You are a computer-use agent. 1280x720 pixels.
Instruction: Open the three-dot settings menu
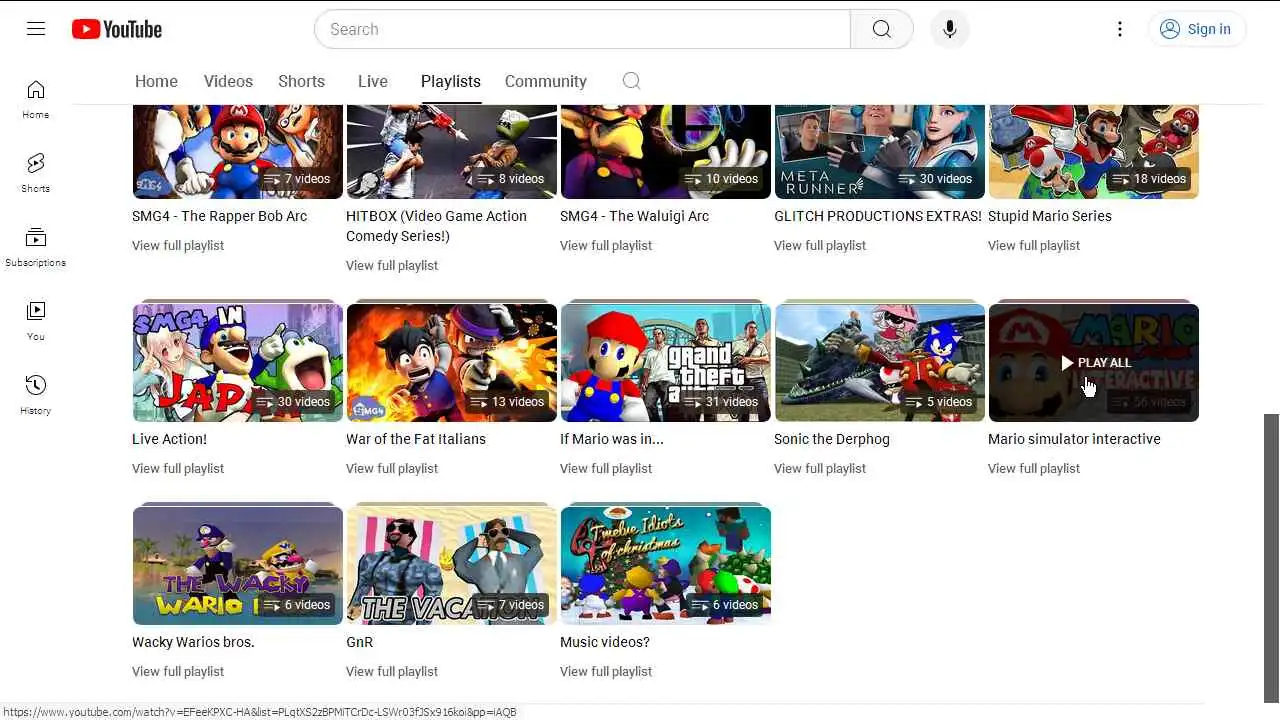[1120, 29]
